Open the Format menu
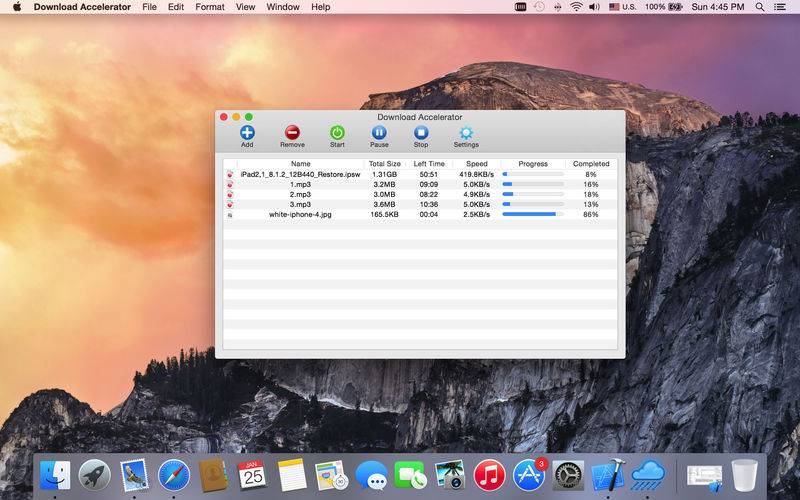 210,7
